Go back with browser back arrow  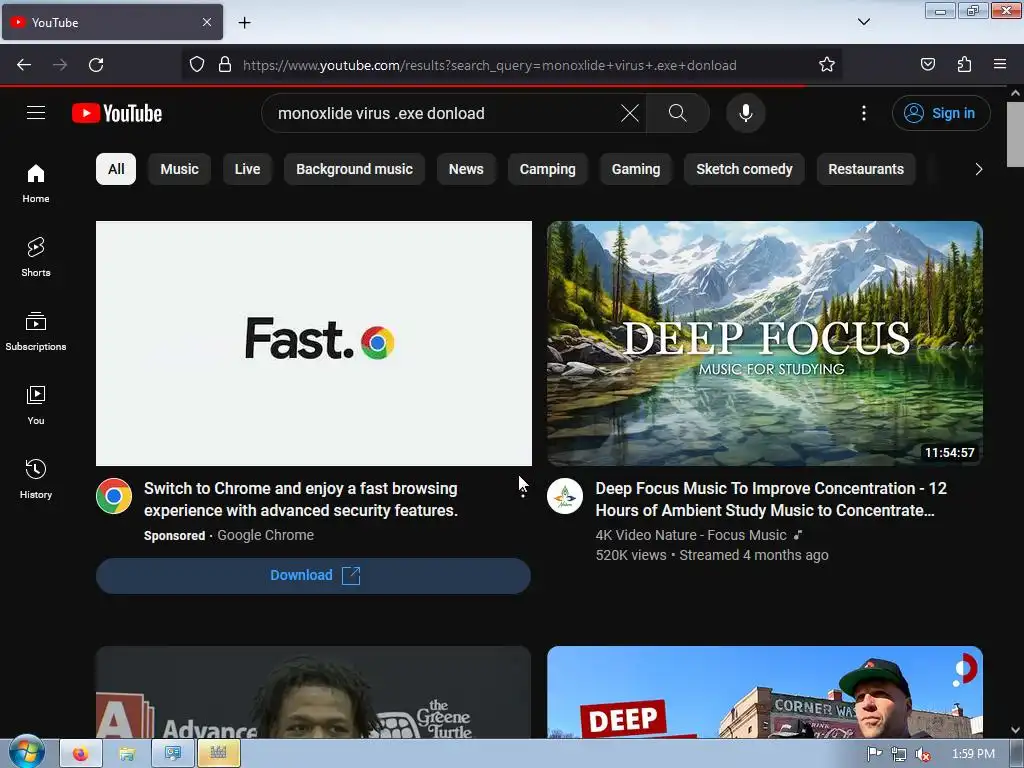(x=24, y=65)
